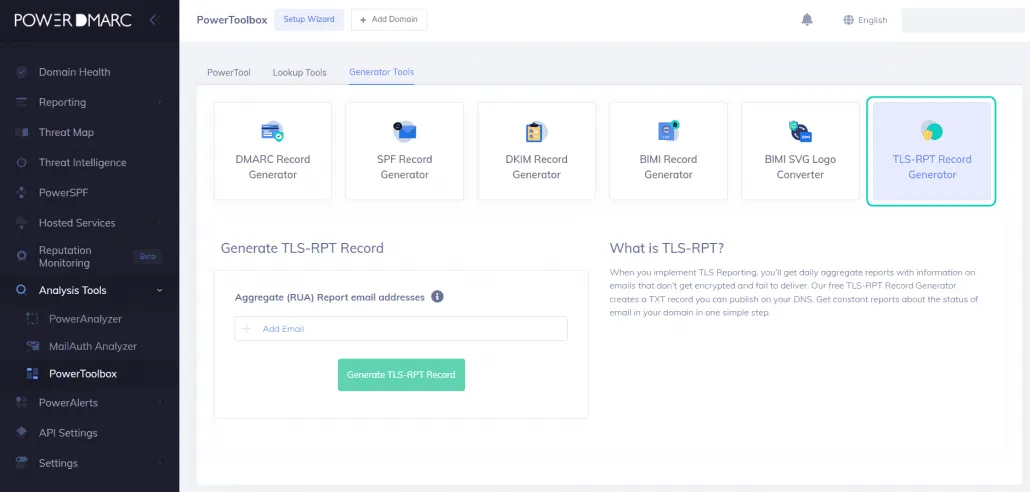
Task: Click the BIMI SVG Logo Converter icon
Action: pos(800,131)
